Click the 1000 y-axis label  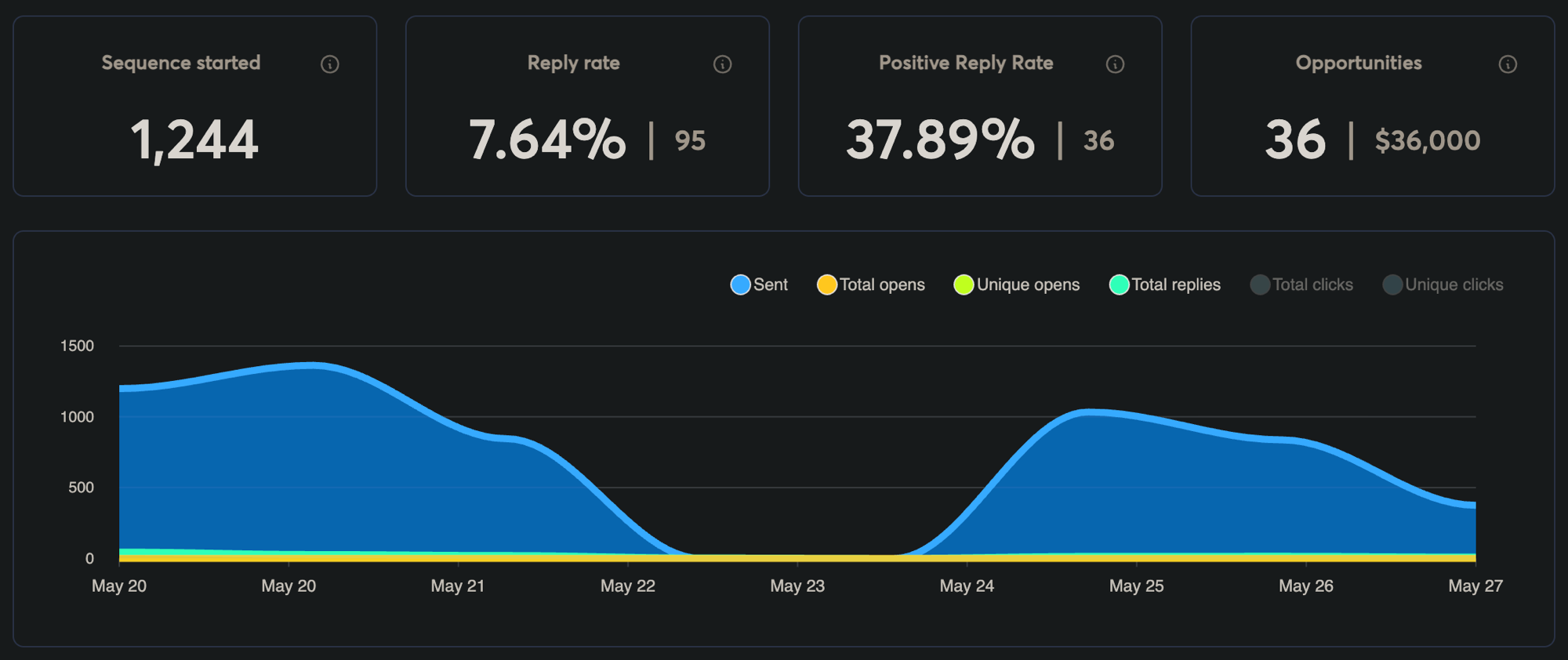coord(77,417)
